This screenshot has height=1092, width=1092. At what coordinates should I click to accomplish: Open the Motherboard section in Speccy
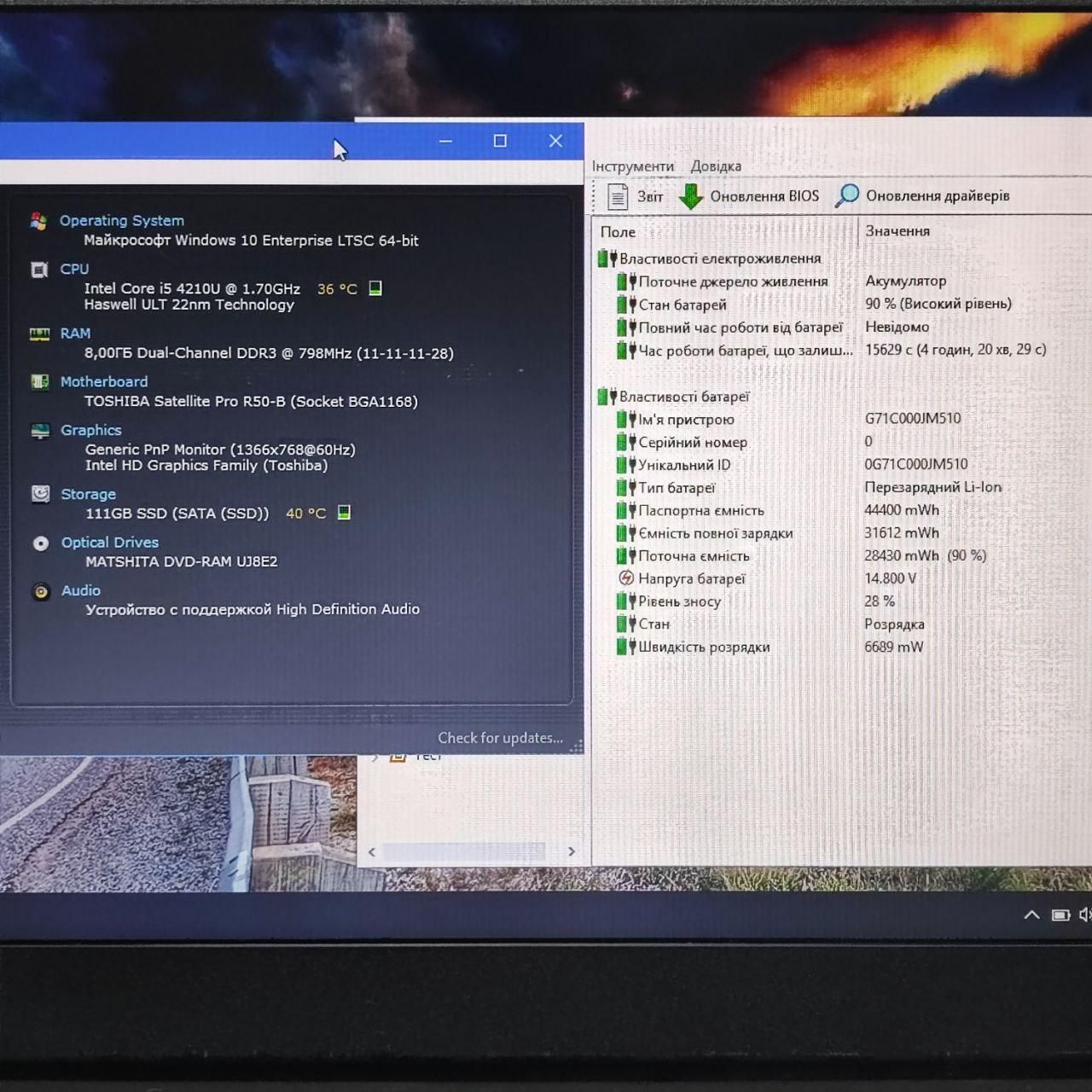pyautogui.click(x=104, y=381)
